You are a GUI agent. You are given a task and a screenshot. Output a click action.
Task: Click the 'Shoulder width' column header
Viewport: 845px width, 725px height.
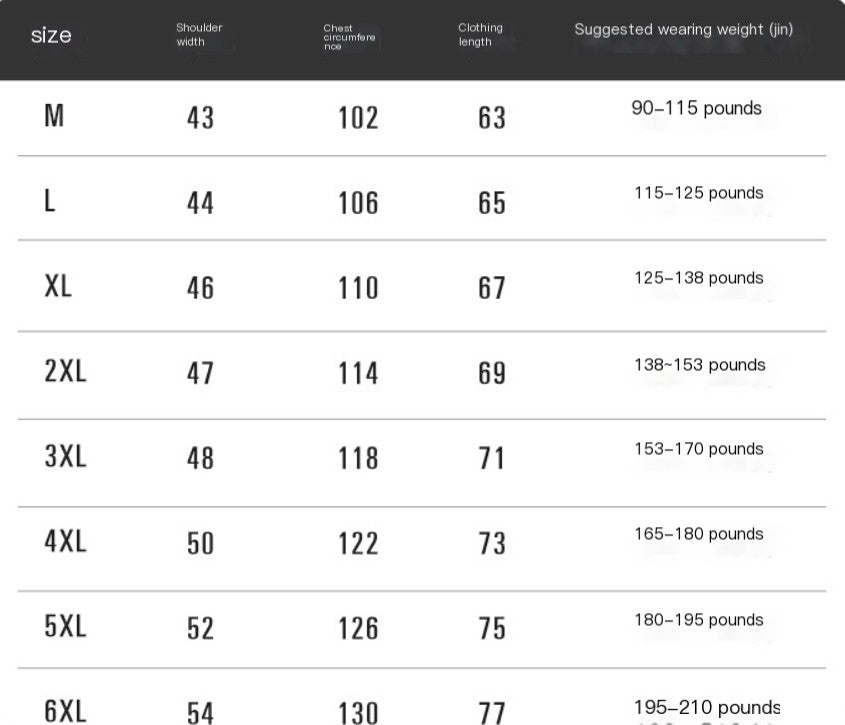point(198,35)
